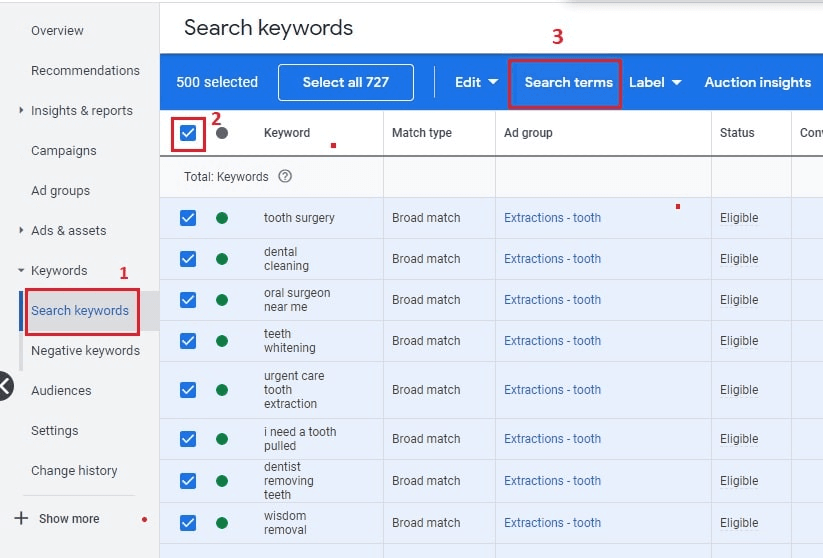
Task: Click green status dot for teeth whitening
Action: [222, 341]
